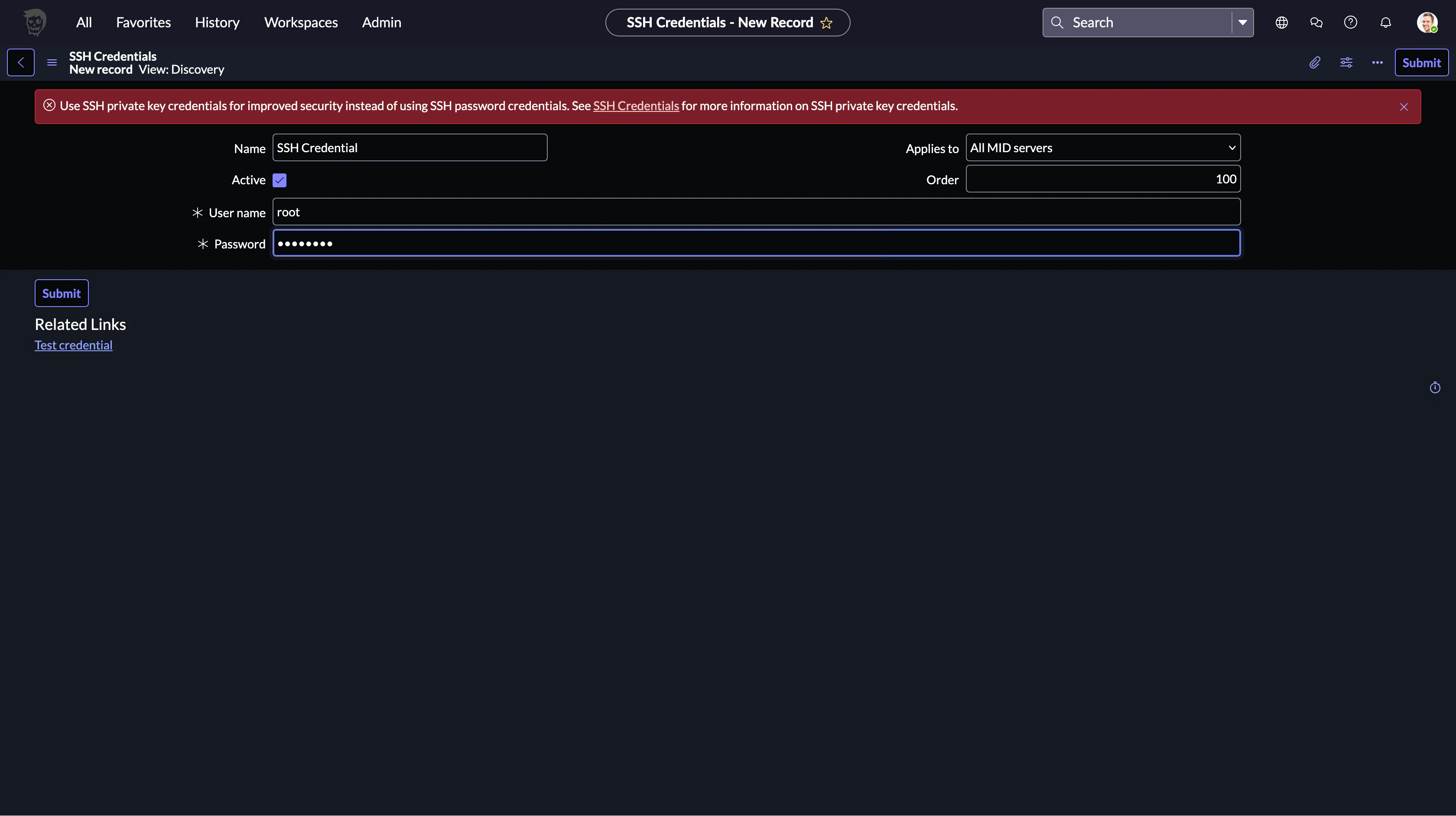Open the Workspaces menu
Image resolution: width=1456 pixels, height=816 pixels.
301,23
